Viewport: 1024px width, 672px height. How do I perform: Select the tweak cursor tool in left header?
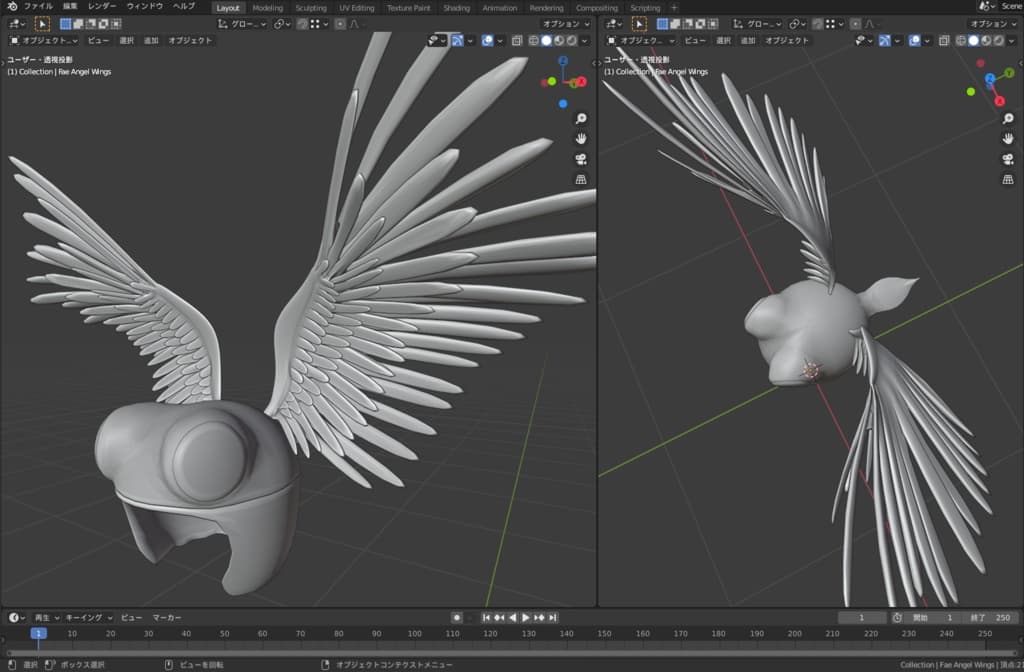click(42, 23)
